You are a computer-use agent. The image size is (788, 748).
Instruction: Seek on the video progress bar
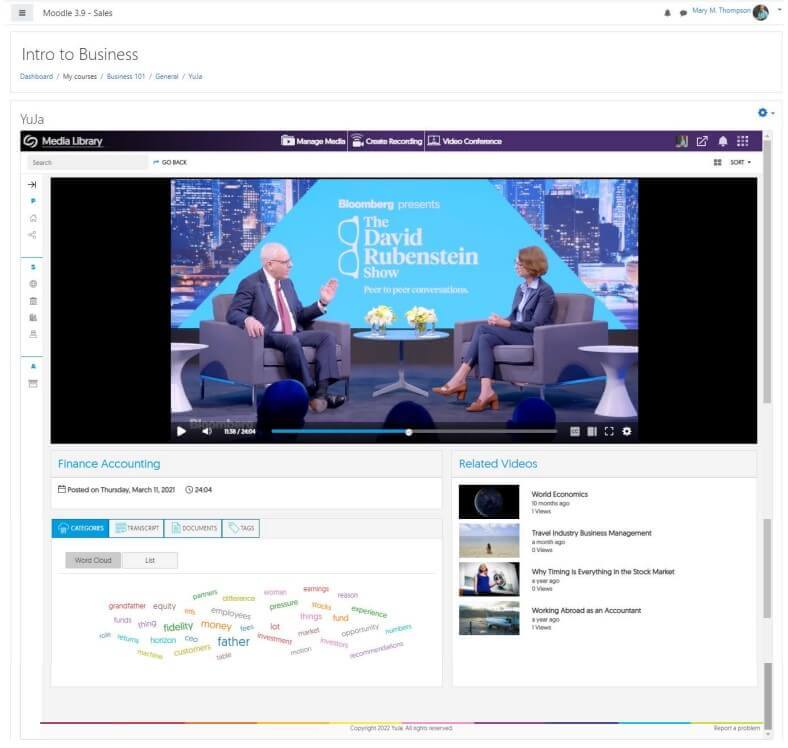point(414,431)
